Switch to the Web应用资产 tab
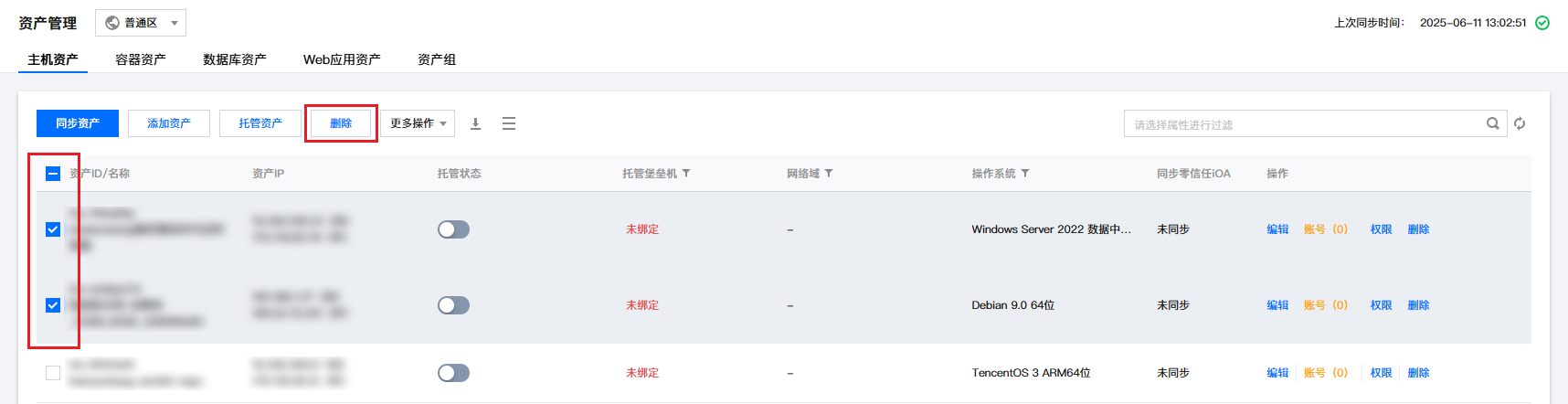The height and width of the screenshot is (404, 1568). tap(342, 59)
